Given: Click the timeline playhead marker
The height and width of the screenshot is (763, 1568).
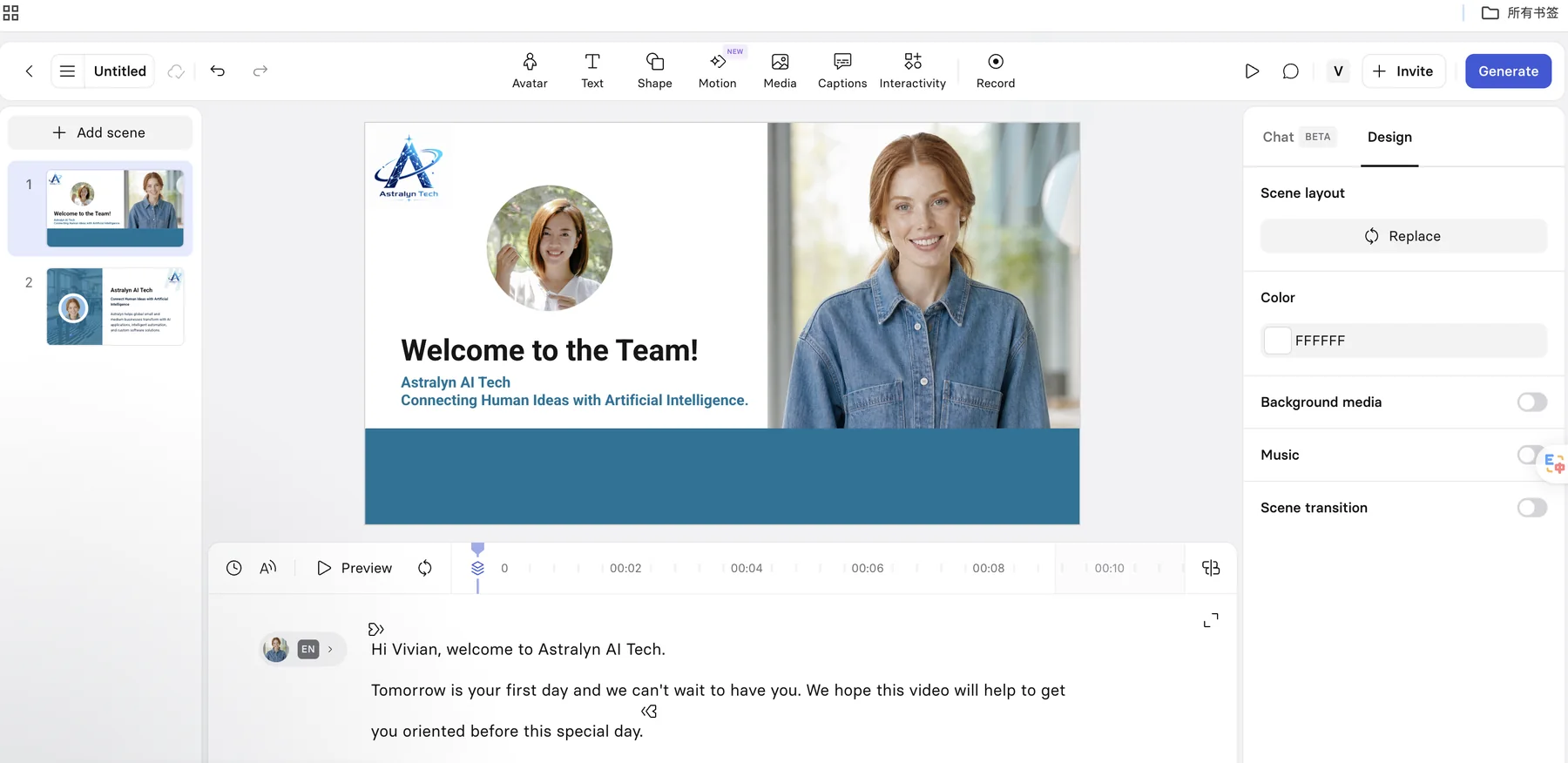Looking at the screenshot, I should tap(477, 549).
